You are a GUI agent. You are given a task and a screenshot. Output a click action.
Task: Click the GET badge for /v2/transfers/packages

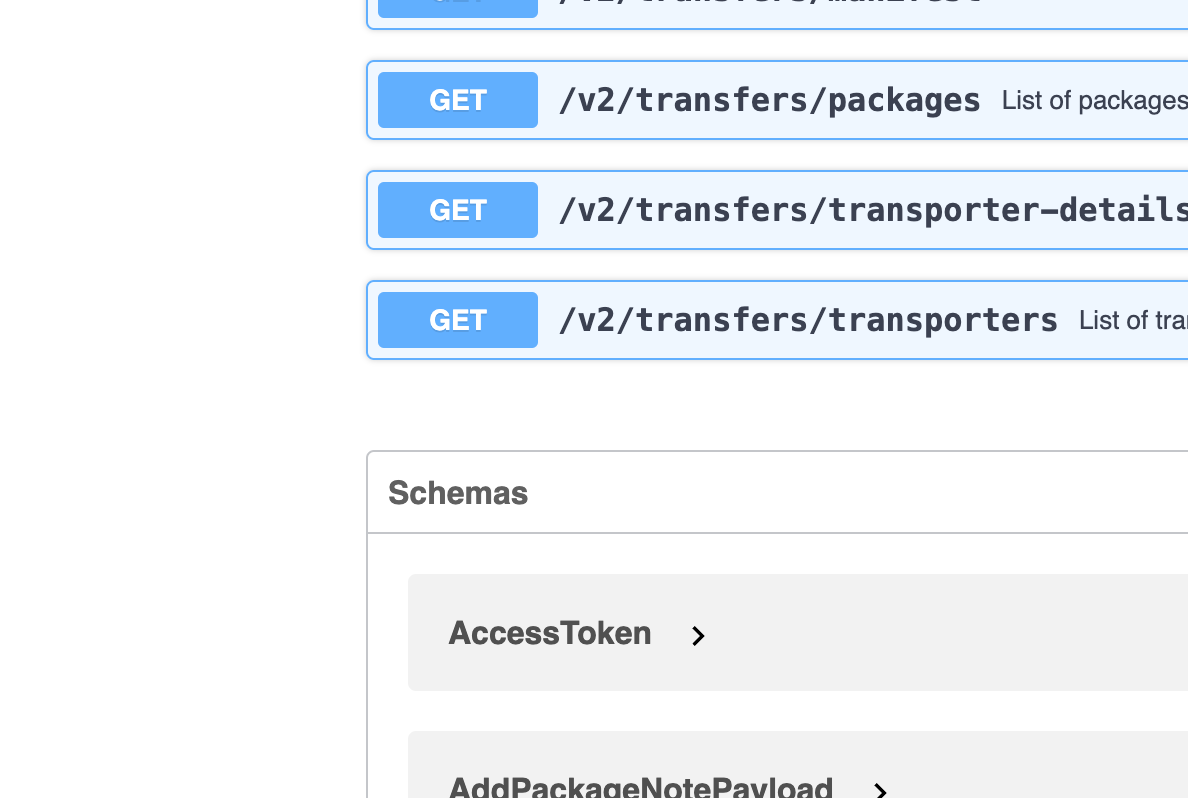pyautogui.click(x=458, y=100)
